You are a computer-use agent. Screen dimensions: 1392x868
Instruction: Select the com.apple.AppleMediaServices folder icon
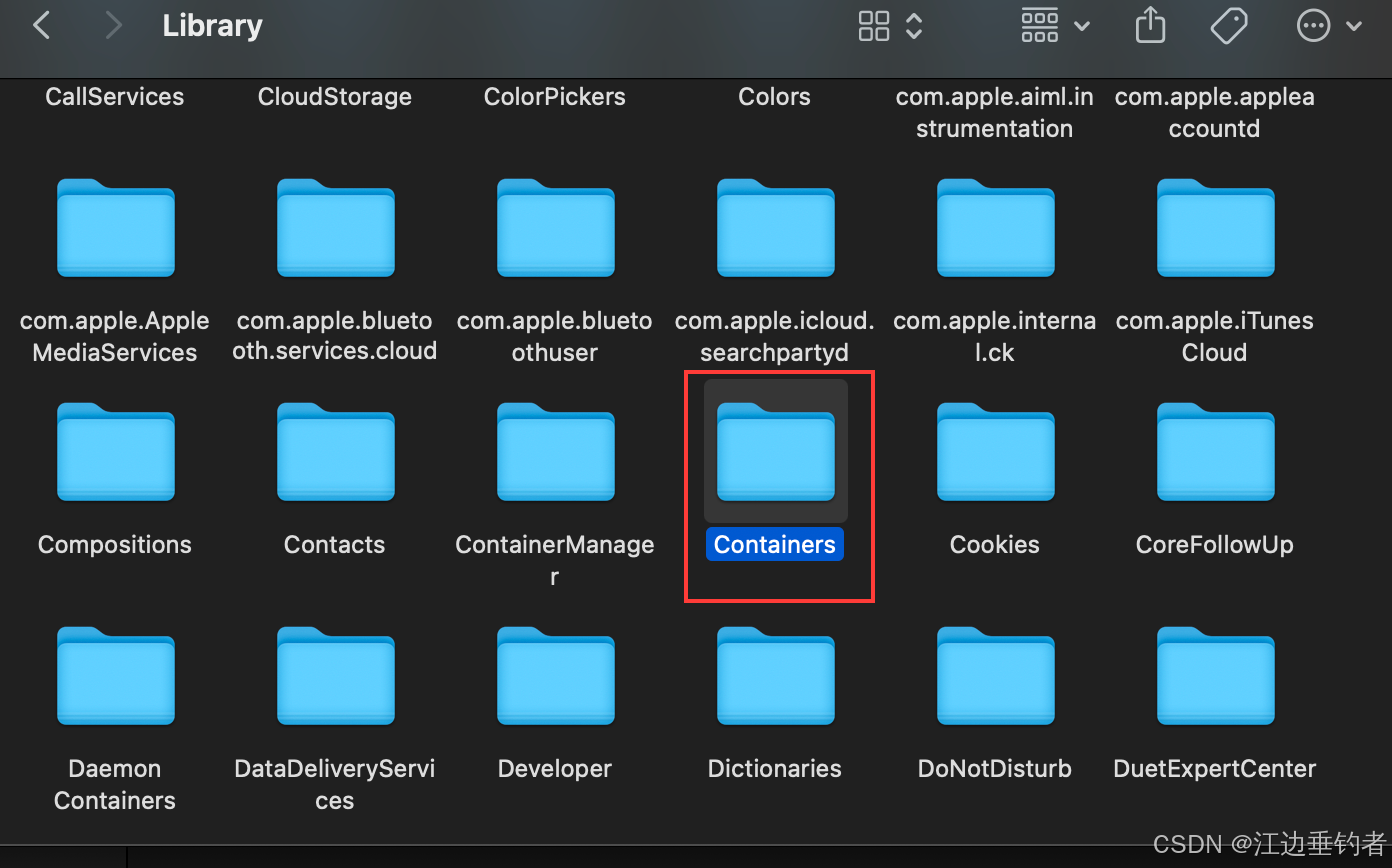coord(116,227)
